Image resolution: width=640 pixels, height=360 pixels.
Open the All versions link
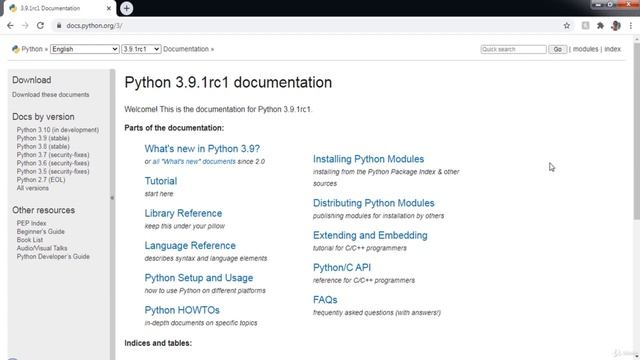pos(33,188)
